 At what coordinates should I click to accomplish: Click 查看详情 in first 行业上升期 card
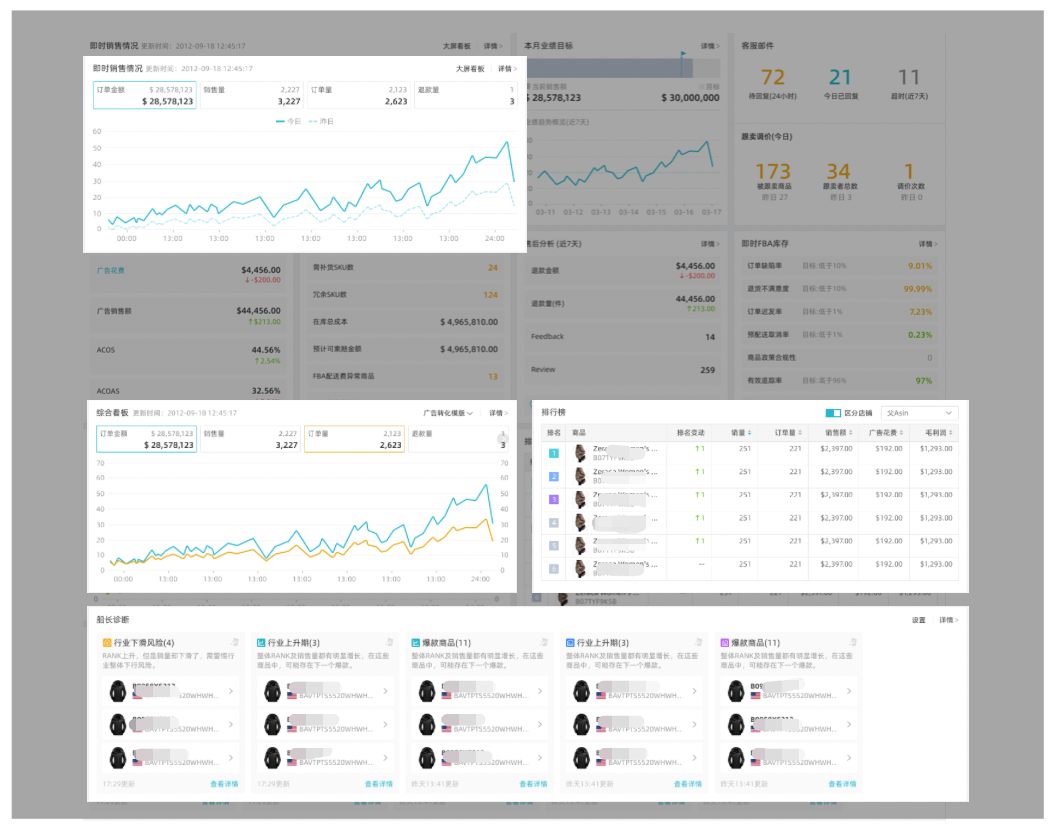(379, 784)
